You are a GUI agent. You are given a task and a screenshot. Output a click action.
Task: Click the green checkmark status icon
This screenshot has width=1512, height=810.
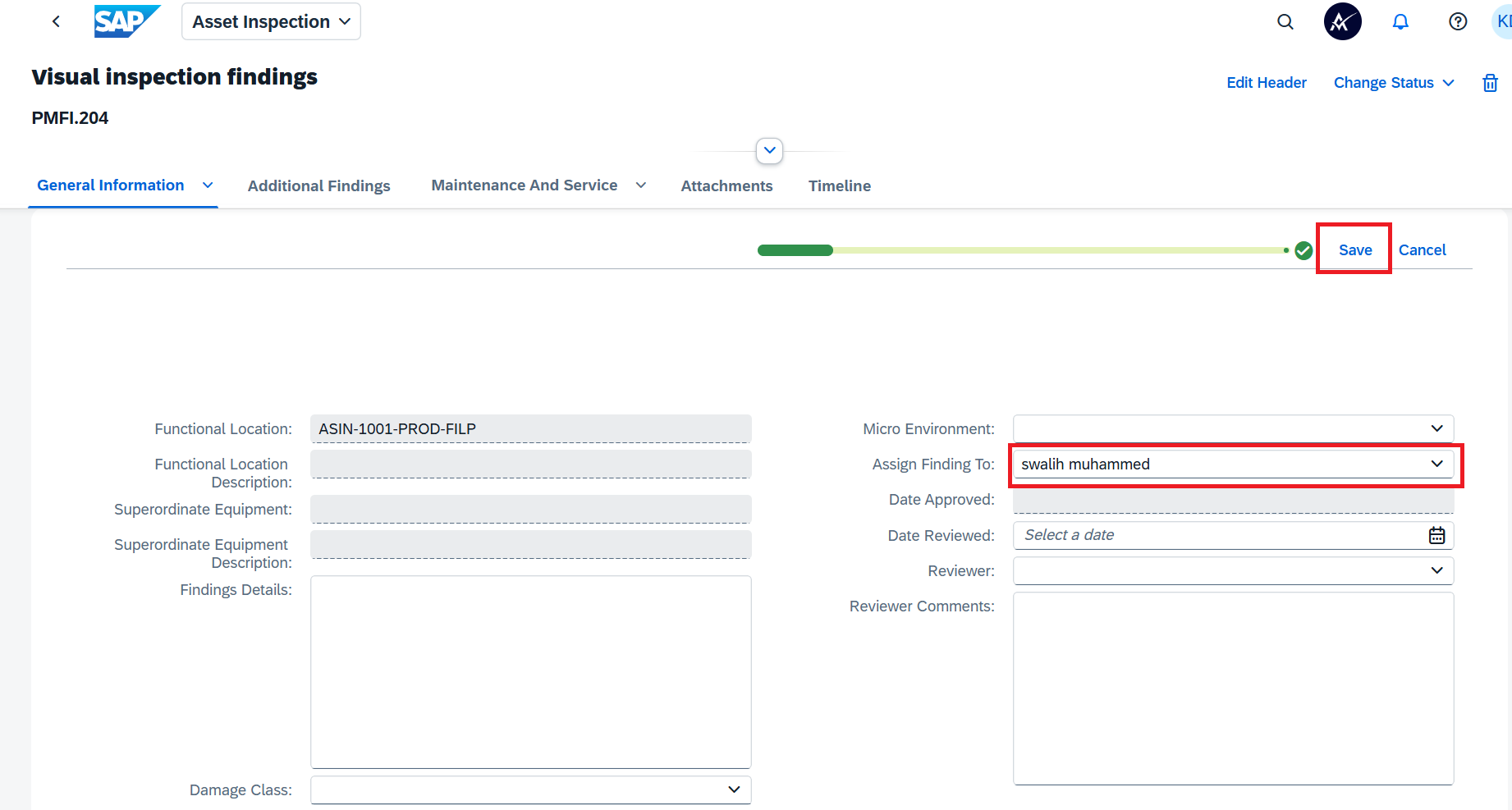(x=1304, y=250)
